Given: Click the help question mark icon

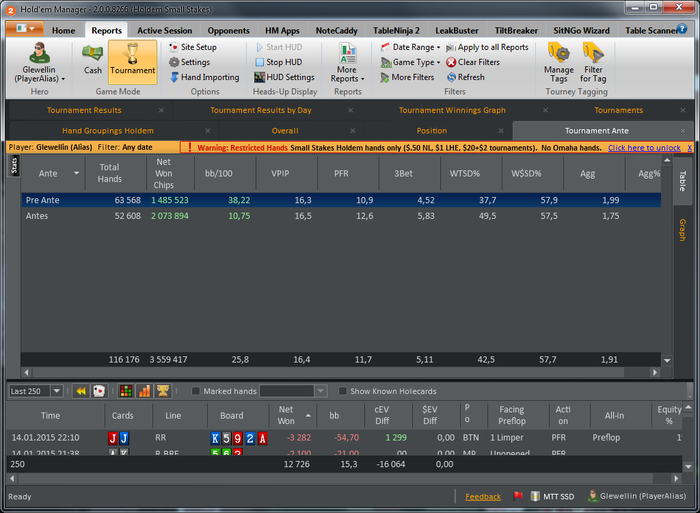Looking at the screenshot, I should tap(681, 29).
